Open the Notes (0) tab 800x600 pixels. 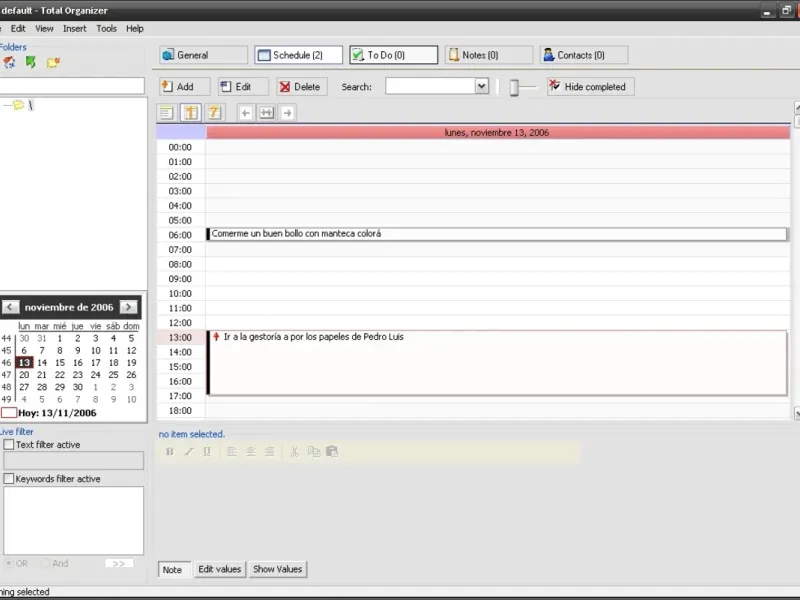pyautogui.click(x=489, y=55)
